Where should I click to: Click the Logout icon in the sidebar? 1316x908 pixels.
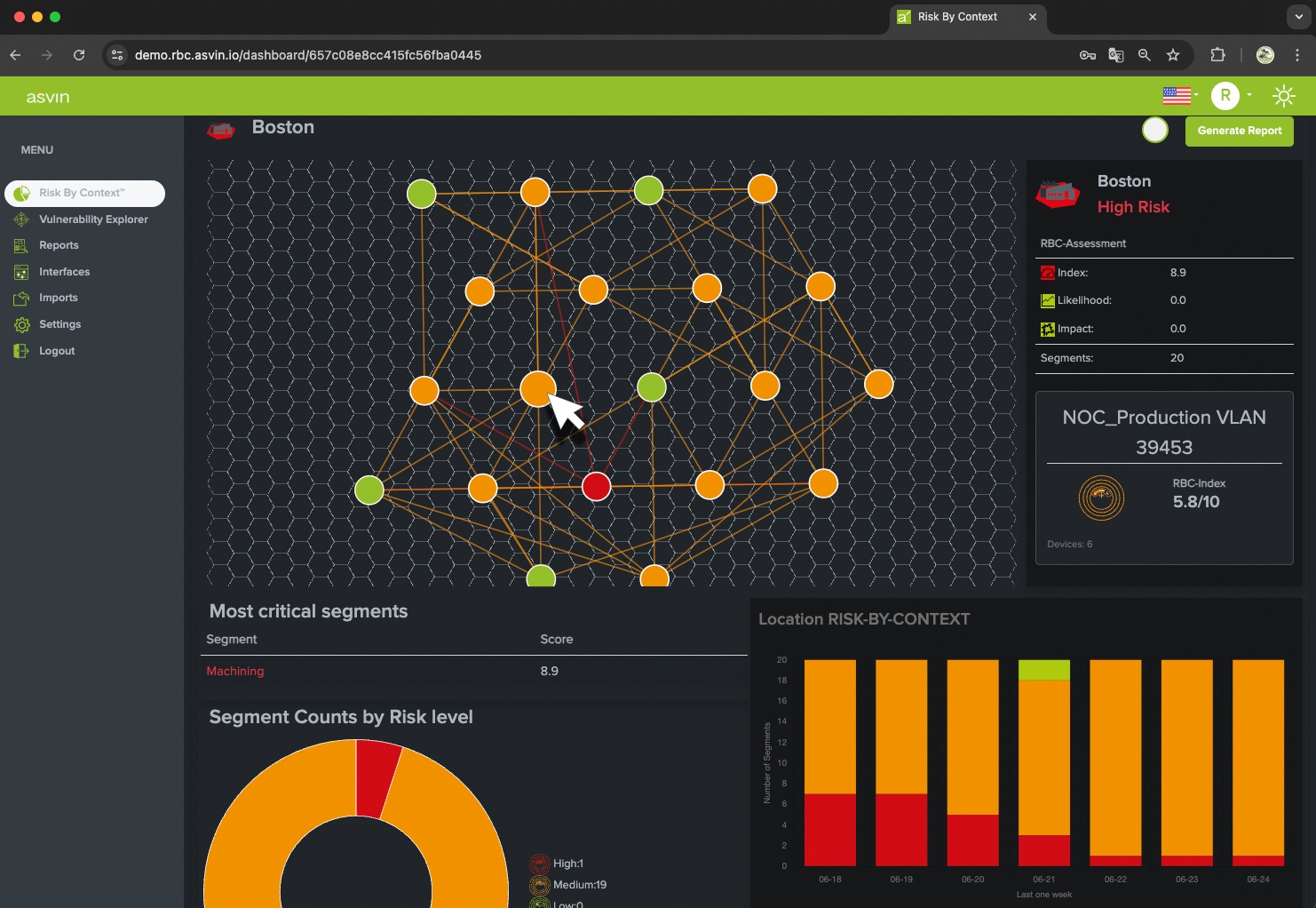(x=21, y=350)
